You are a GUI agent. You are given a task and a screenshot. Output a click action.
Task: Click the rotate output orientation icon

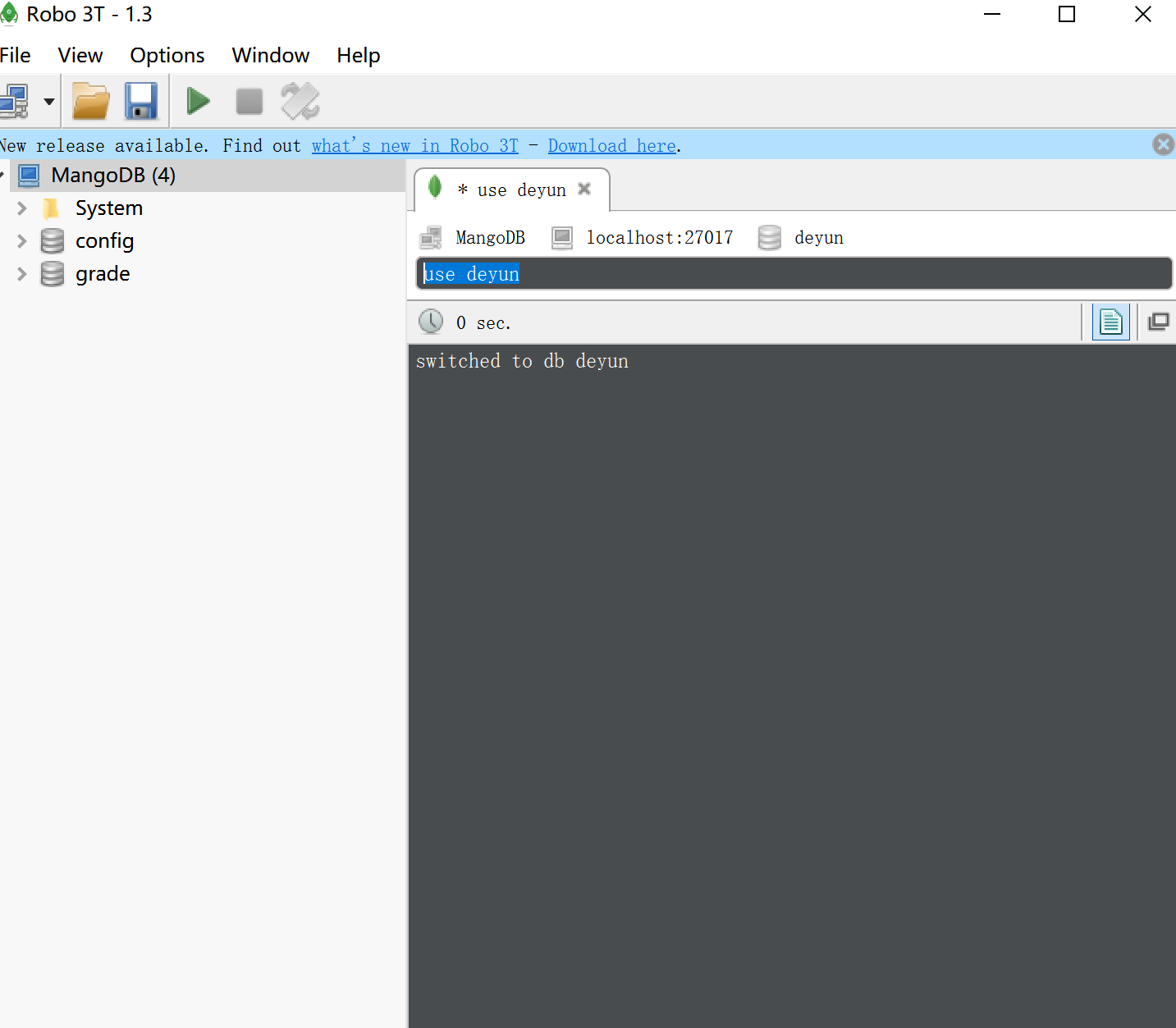coord(300,102)
